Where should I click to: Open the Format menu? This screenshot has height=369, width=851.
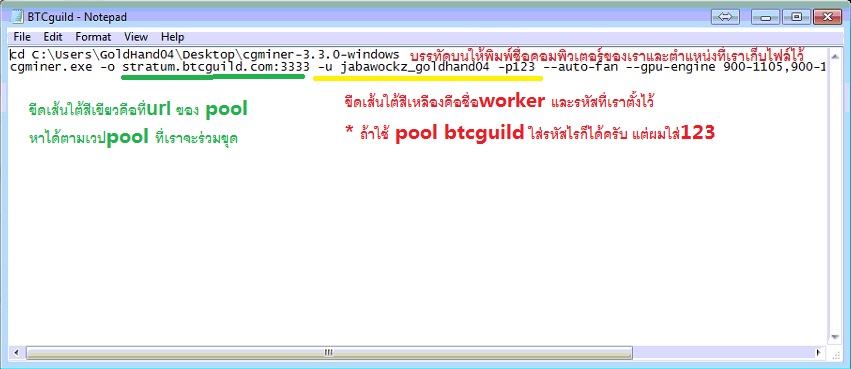(x=93, y=37)
